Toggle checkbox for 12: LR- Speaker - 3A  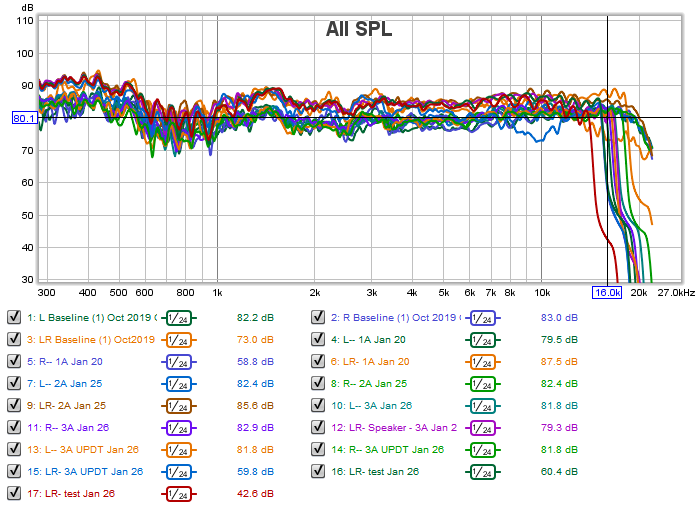(x=318, y=427)
